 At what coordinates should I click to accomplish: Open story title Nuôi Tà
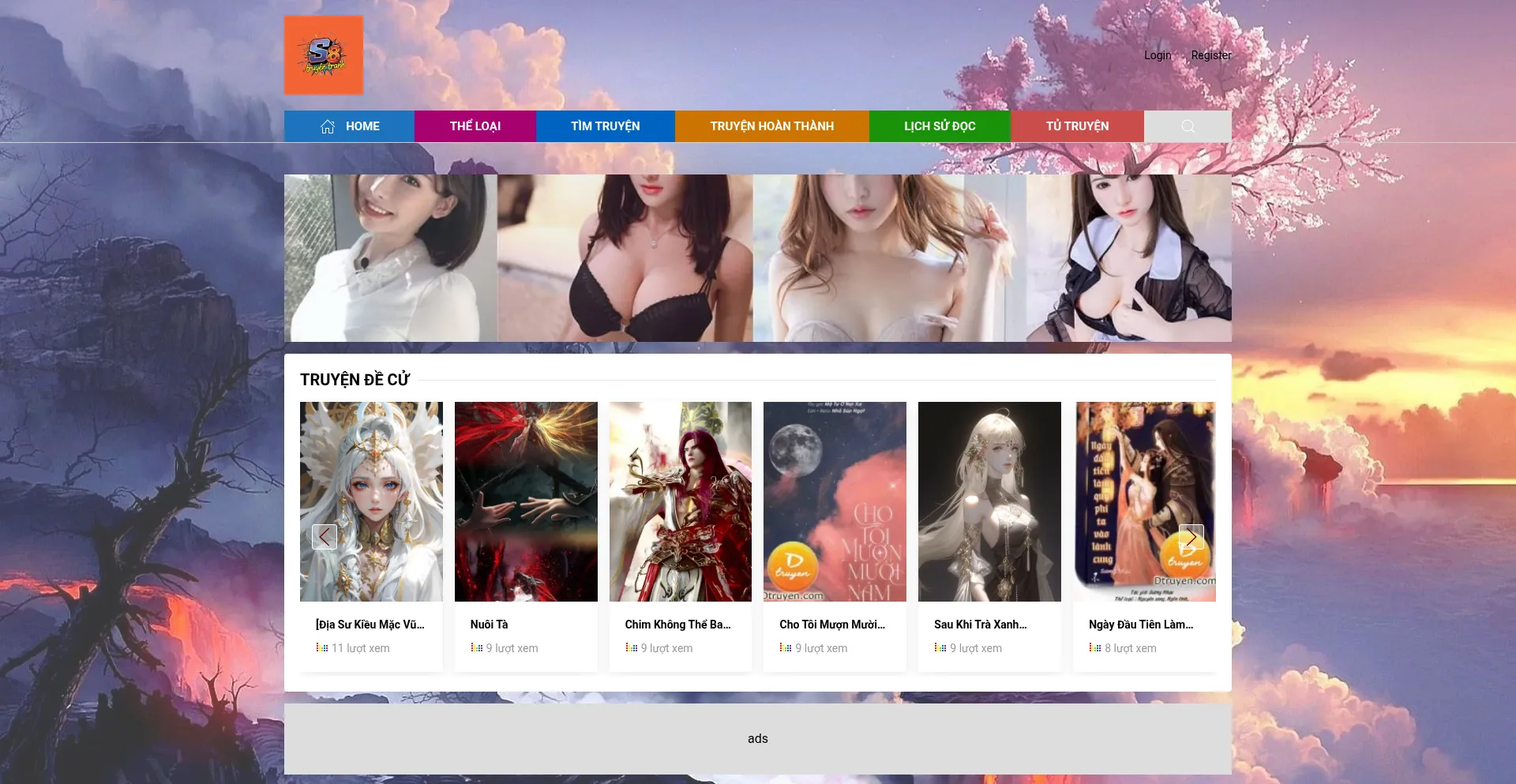489,625
